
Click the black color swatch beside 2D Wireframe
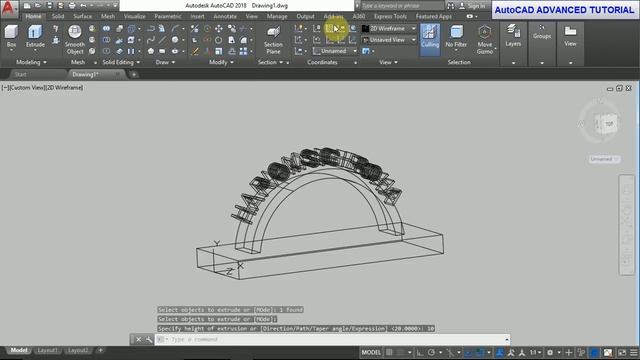click(365, 29)
